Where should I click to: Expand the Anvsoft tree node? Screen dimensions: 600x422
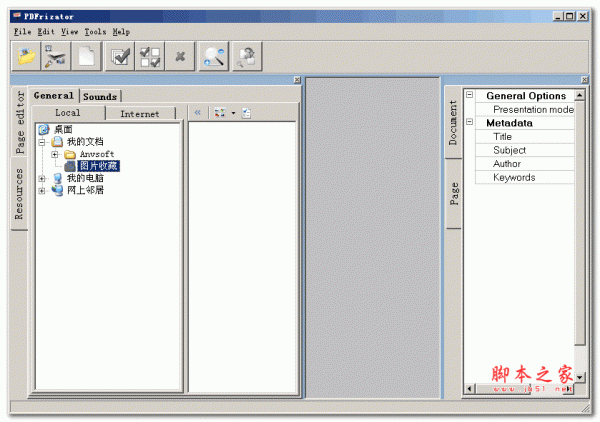click(x=54, y=155)
